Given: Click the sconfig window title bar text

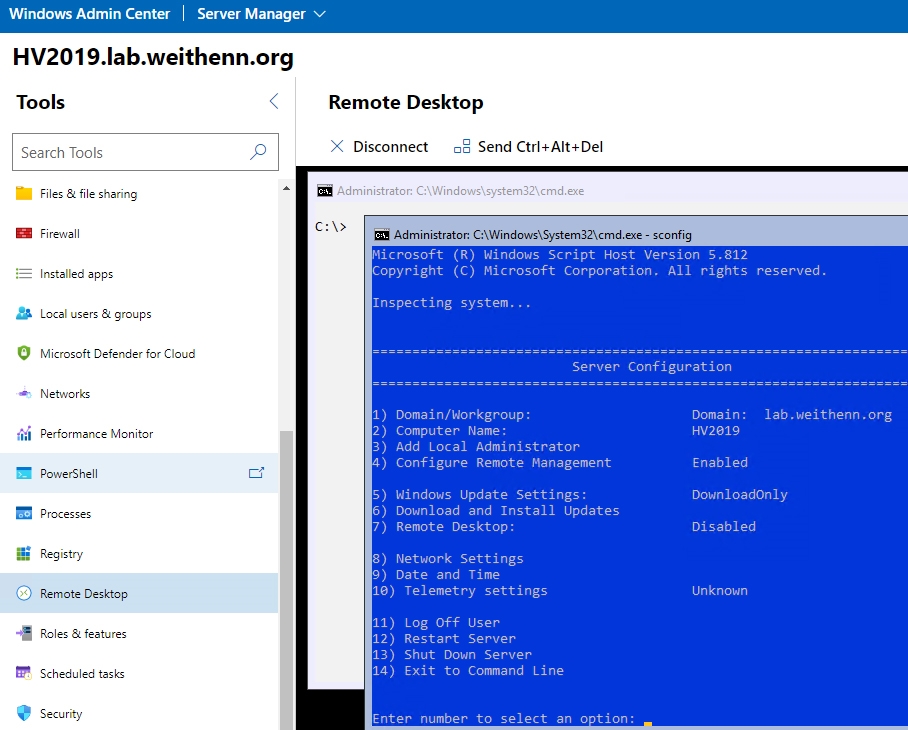Looking at the screenshot, I should [543, 234].
